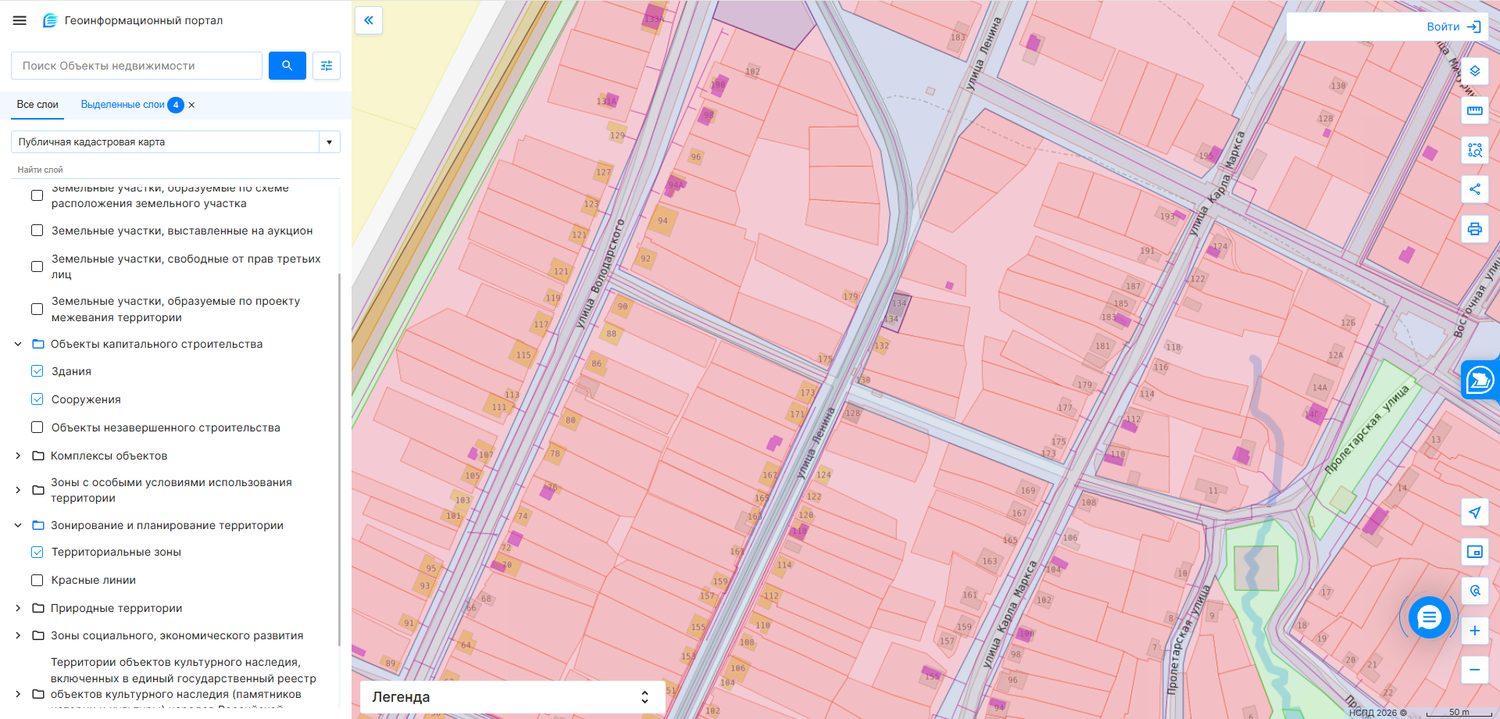This screenshot has width=1500, height=719.
Task: Check Земельные участки, выставленные на аукцион
Action: click(37, 230)
